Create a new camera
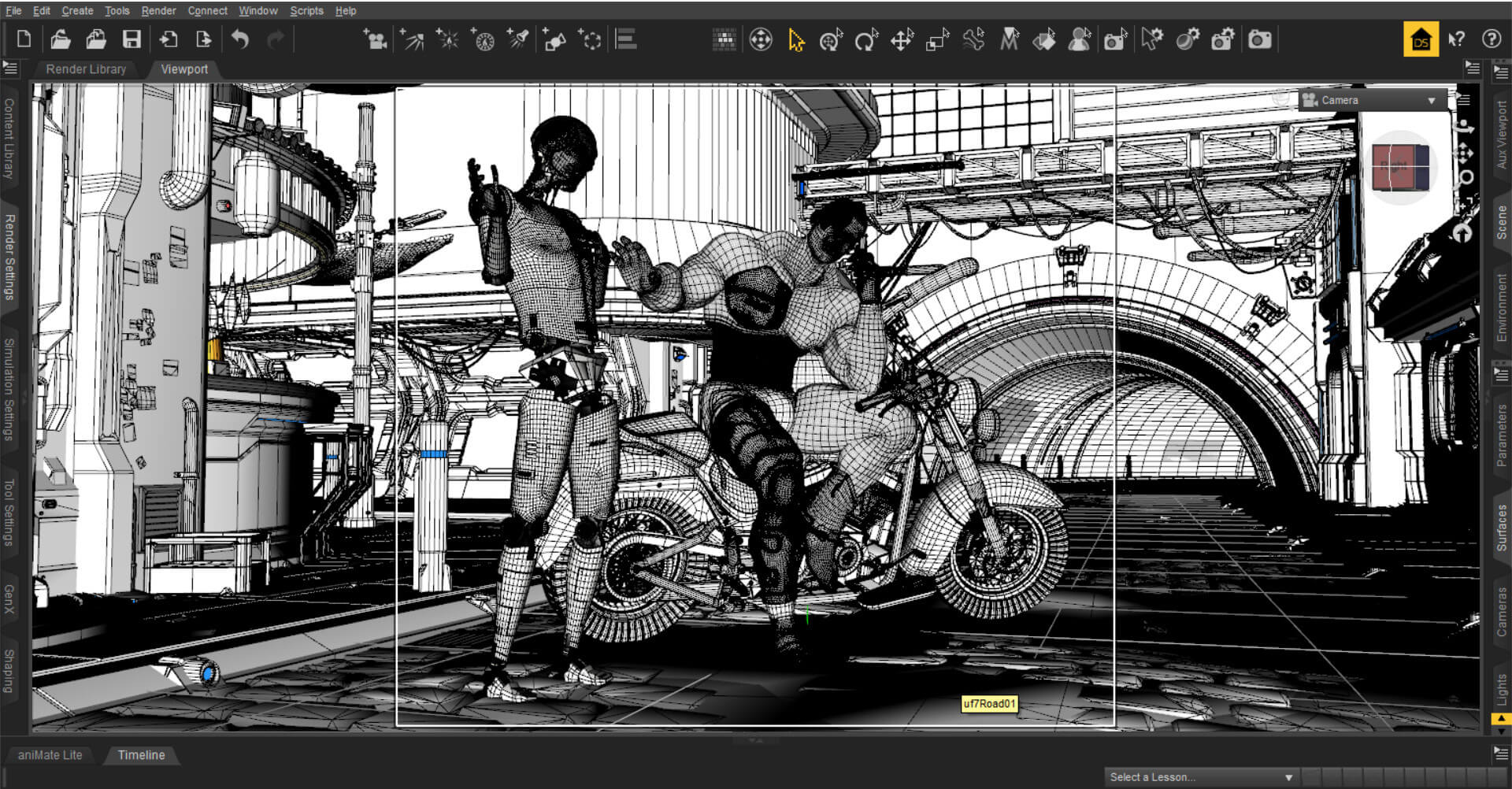Screen dimensions: 1512x789 (375, 39)
